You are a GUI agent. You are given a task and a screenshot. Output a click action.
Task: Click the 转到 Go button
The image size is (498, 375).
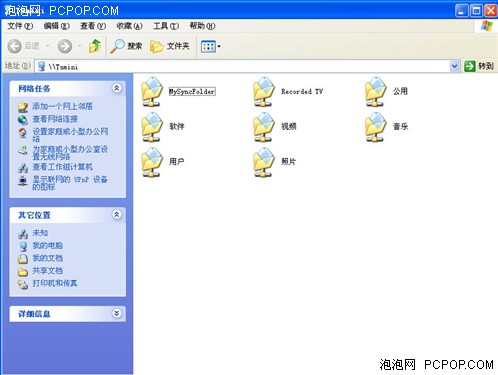pos(479,66)
